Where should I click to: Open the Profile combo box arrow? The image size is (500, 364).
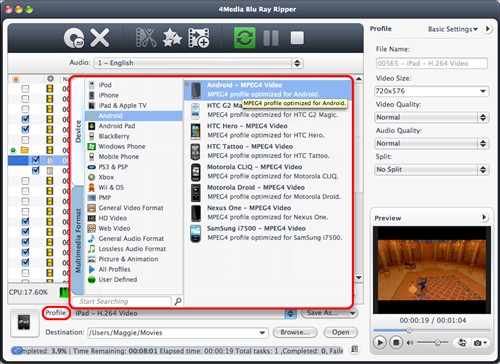pyautogui.click(x=290, y=313)
